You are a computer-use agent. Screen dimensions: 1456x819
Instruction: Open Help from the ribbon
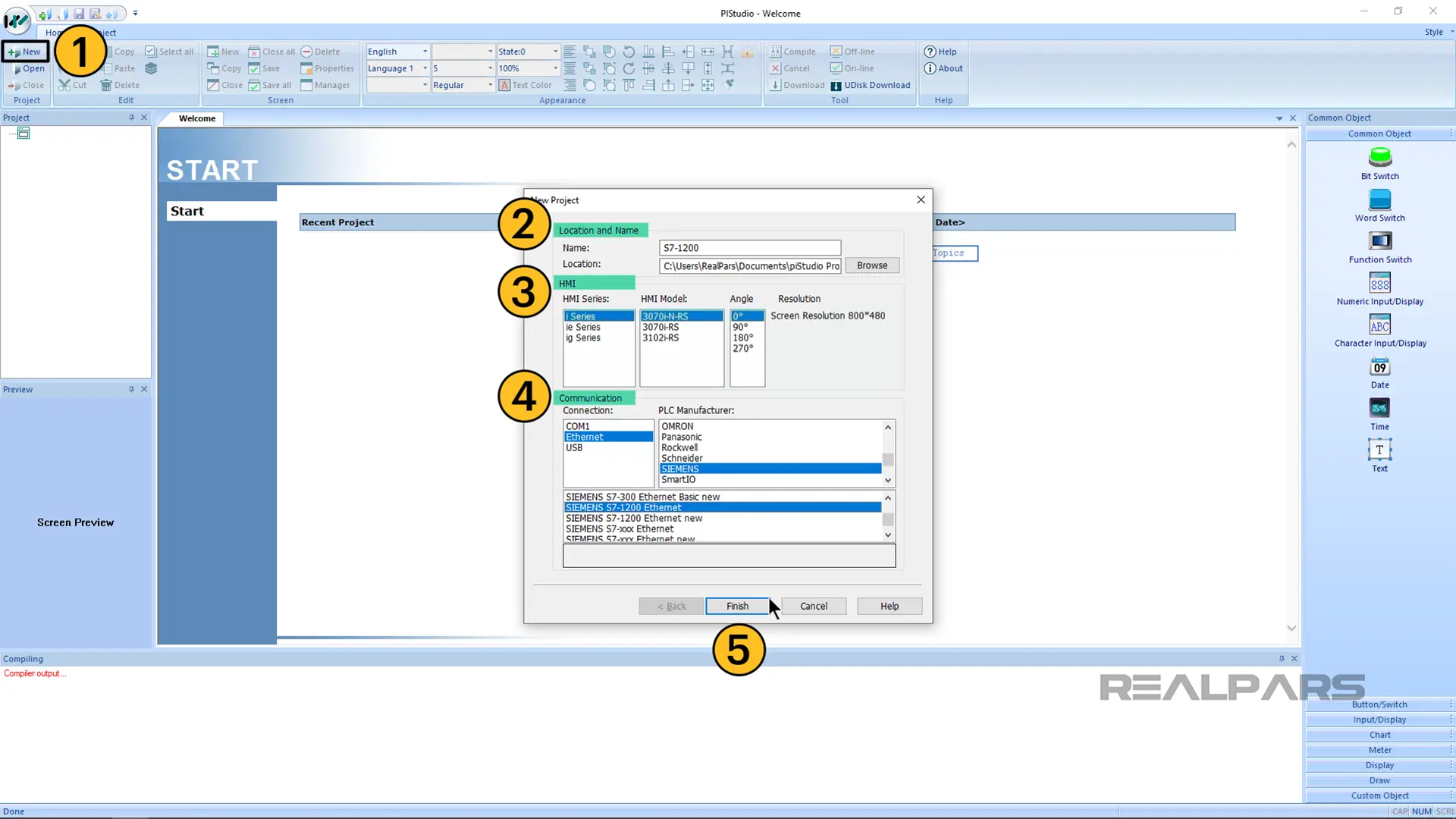(940, 52)
